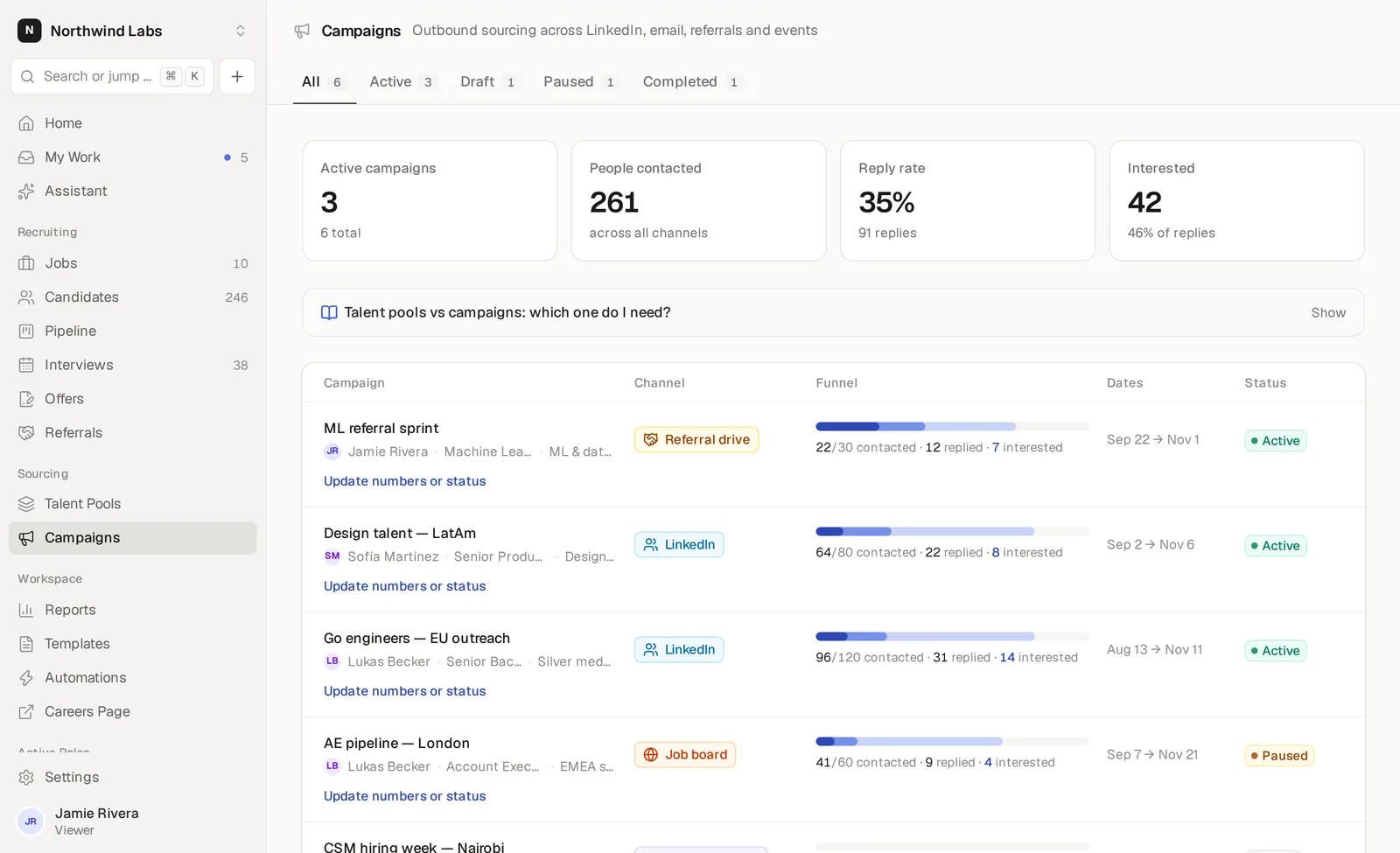Open Candidates via its people icon
1400x853 pixels.
click(x=26, y=297)
